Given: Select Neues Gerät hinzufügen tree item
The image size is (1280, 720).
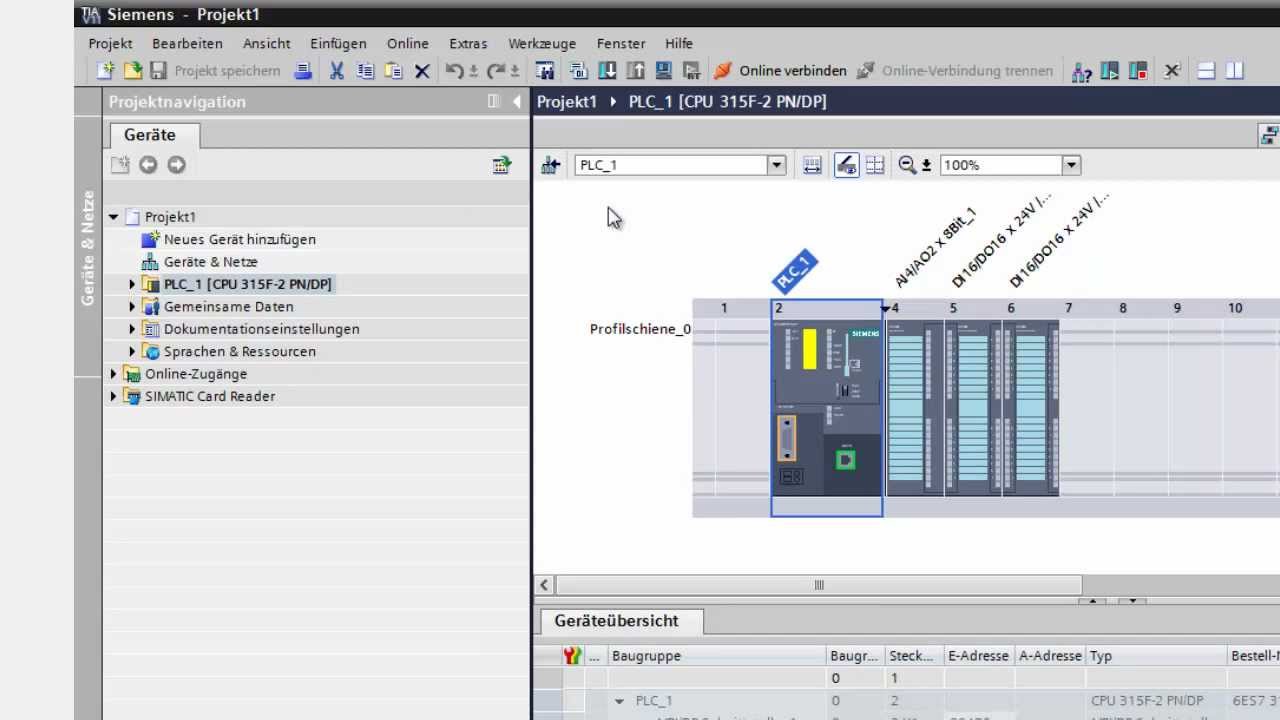Looking at the screenshot, I should (229, 239).
